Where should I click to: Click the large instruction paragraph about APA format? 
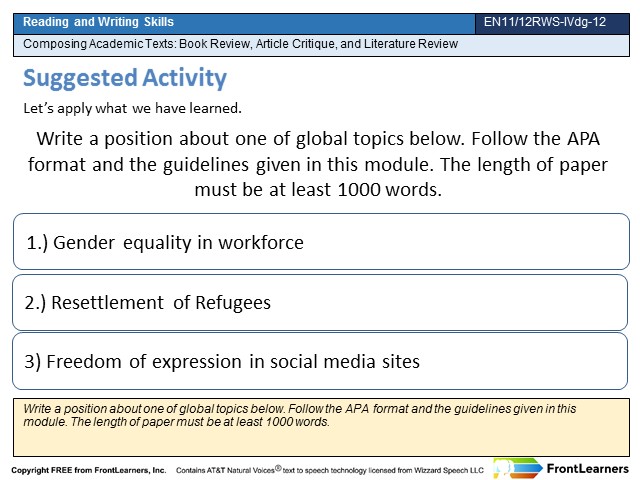318,164
